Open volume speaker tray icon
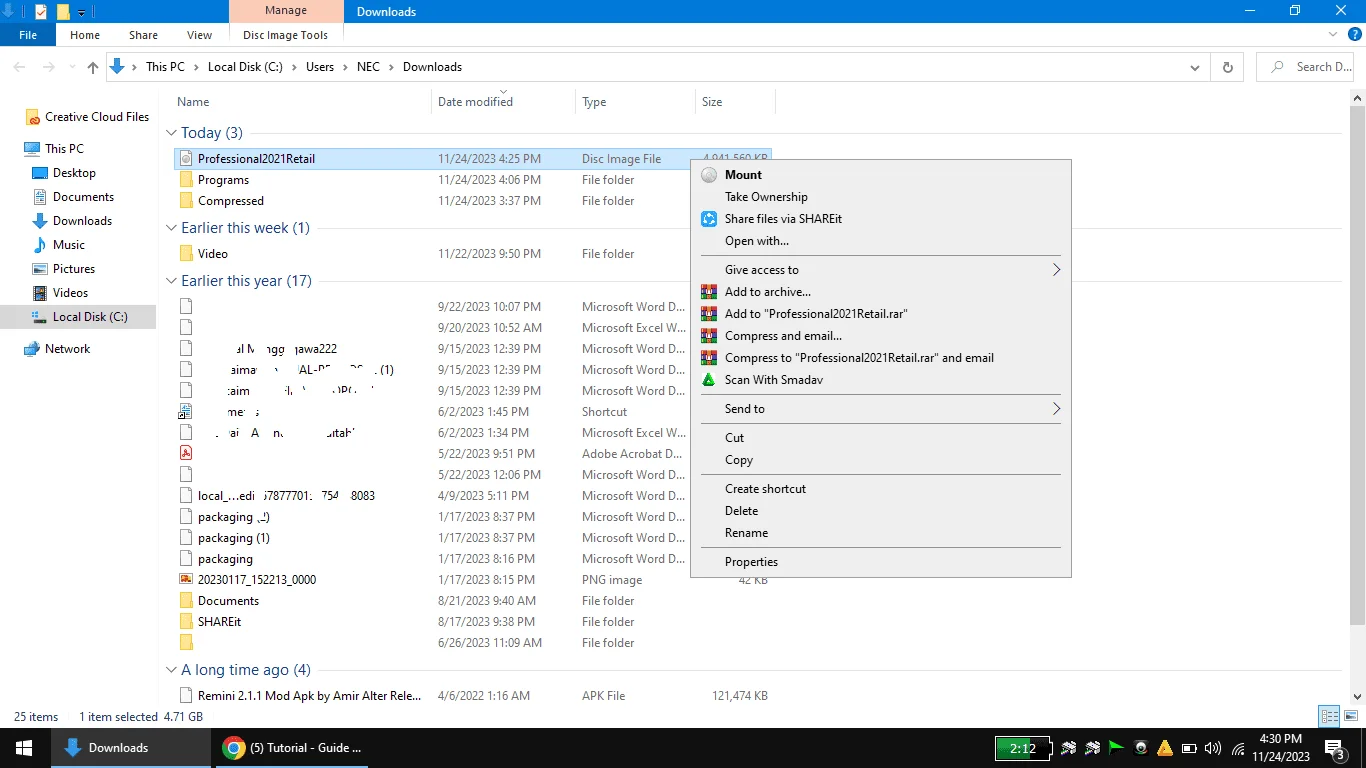 [x=1213, y=748]
